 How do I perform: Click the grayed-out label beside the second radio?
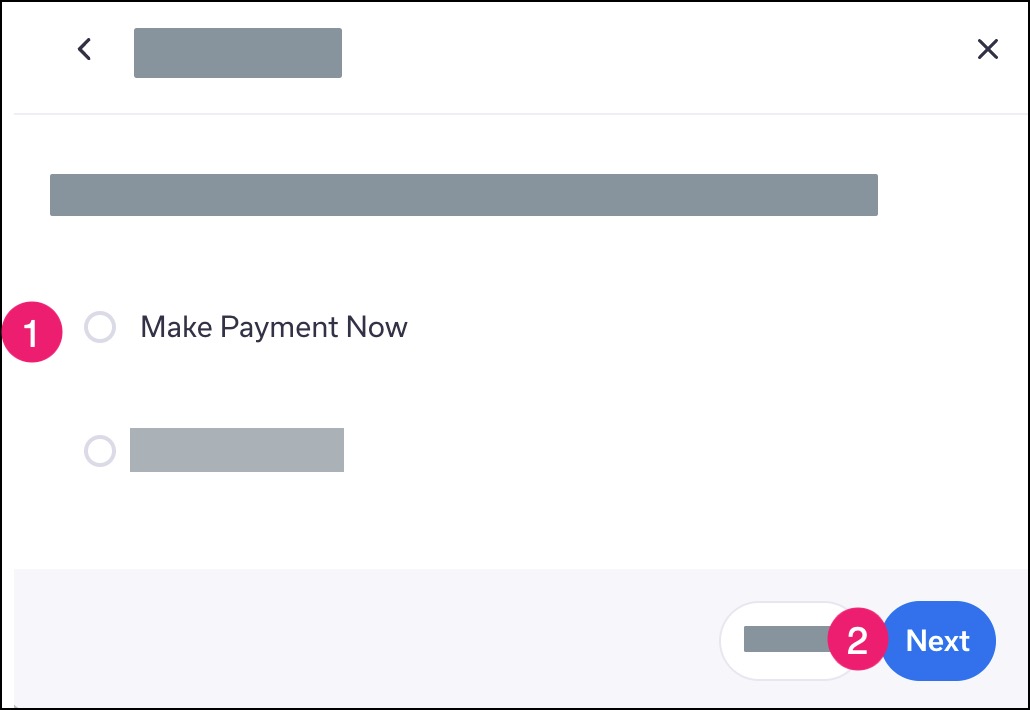tap(236, 450)
